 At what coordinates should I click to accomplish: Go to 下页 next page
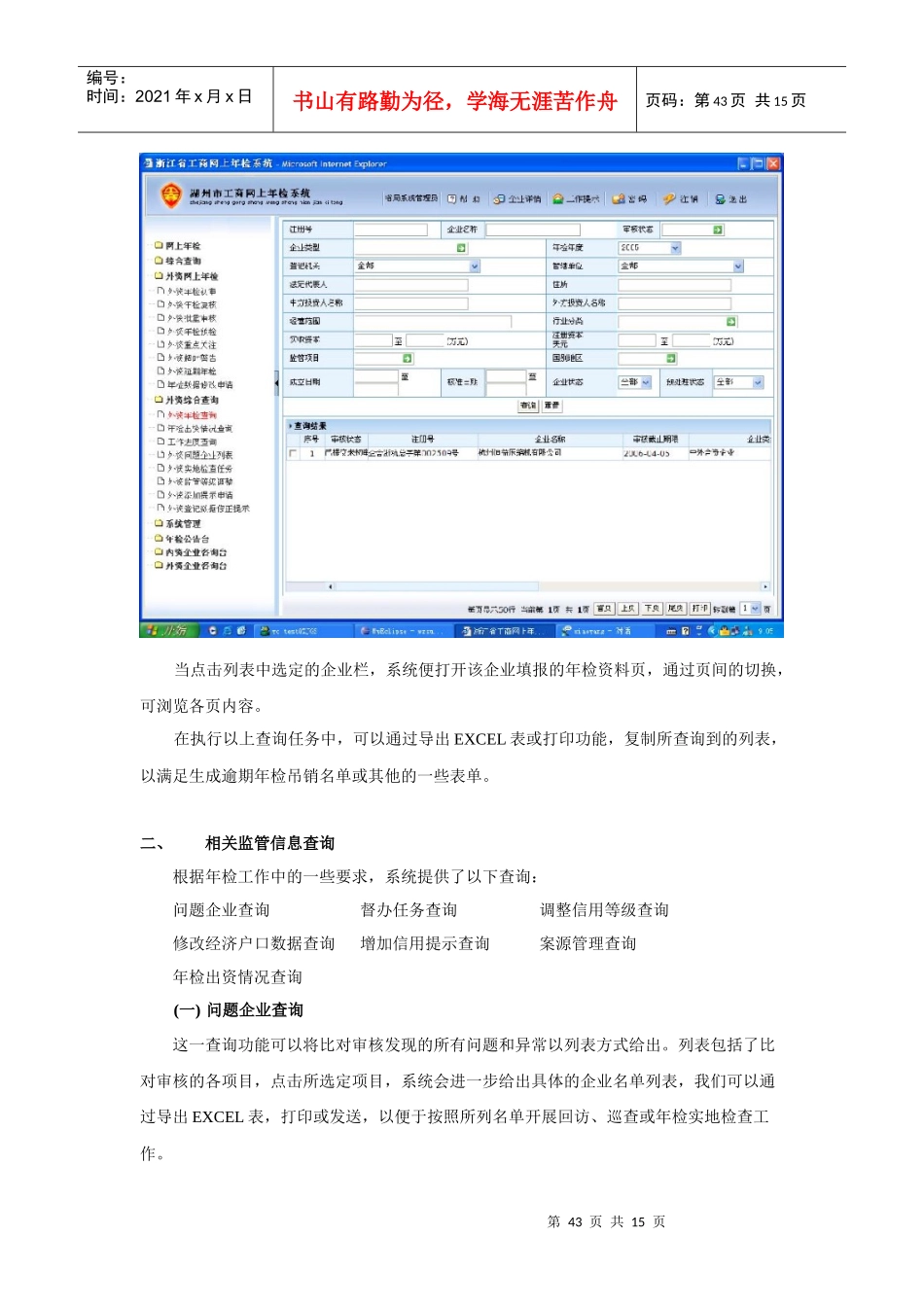click(652, 609)
